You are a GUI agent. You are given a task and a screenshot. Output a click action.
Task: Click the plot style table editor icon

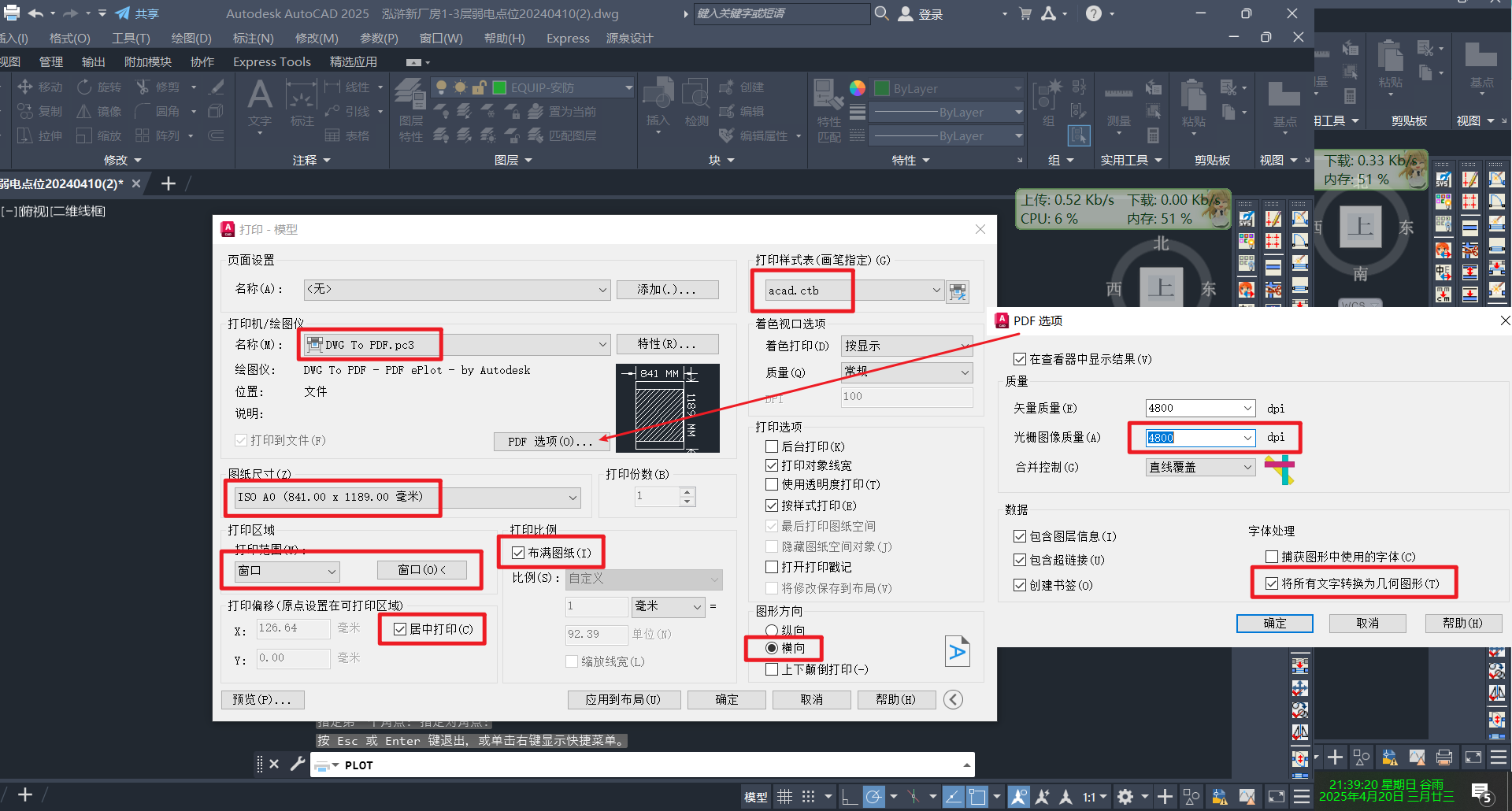(x=958, y=291)
